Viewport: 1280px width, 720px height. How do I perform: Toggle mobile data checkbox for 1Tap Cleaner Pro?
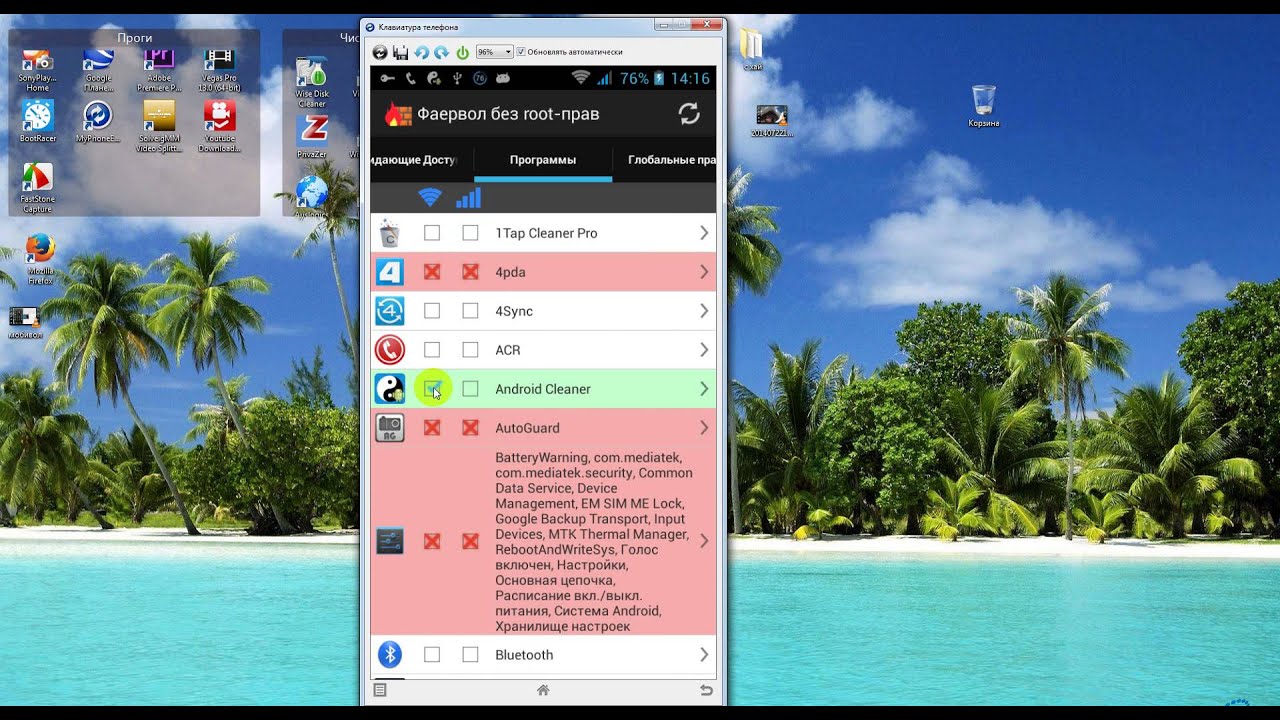tap(470, 233)
